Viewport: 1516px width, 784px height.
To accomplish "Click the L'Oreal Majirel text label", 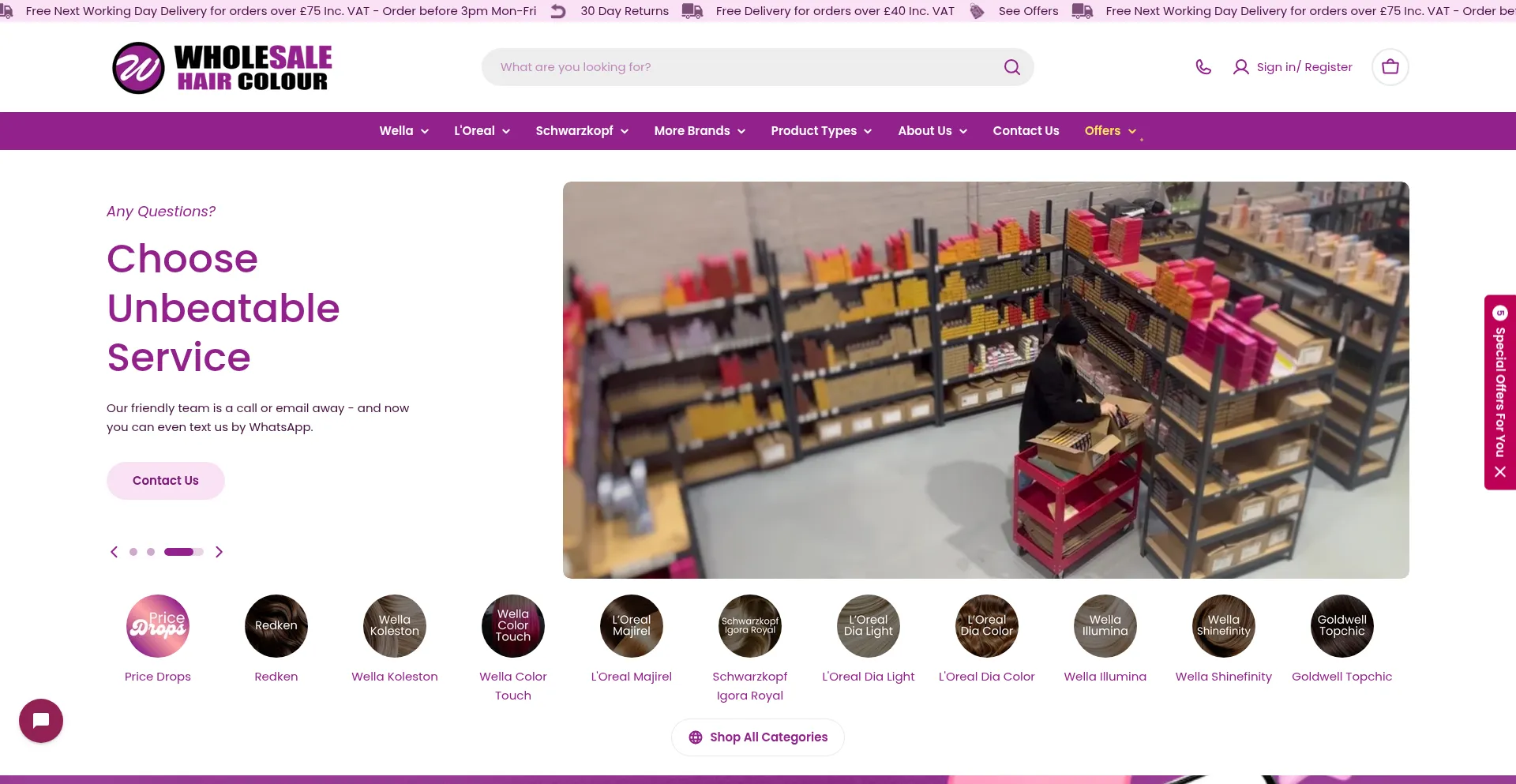I will pos(632,677).
